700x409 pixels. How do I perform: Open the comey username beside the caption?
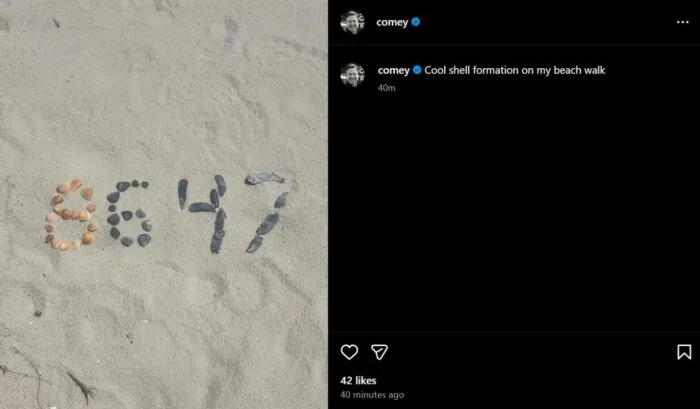pos(393,71)
